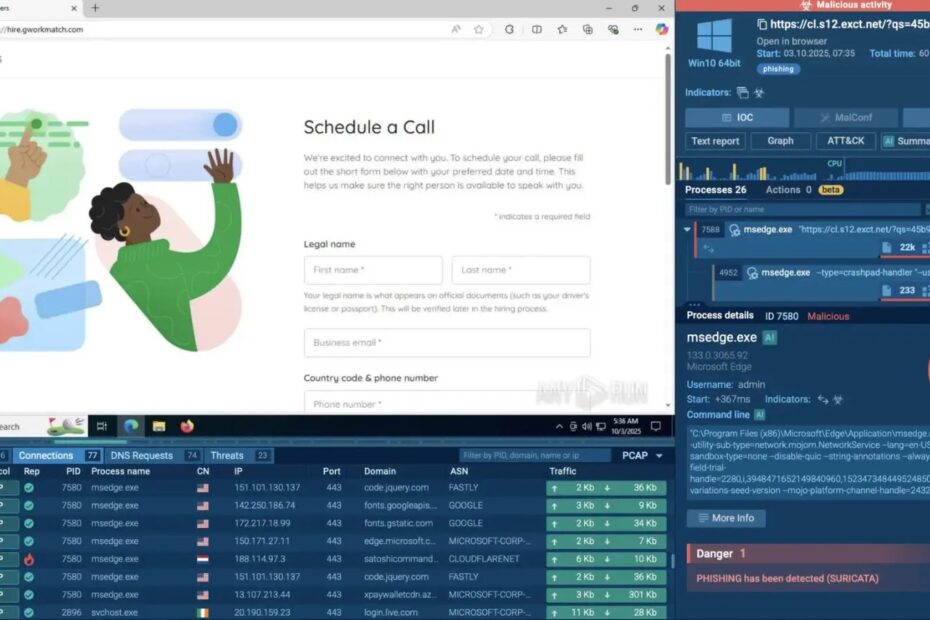Click the browser address bar URL
930x620 pixels.
(44, 29)
